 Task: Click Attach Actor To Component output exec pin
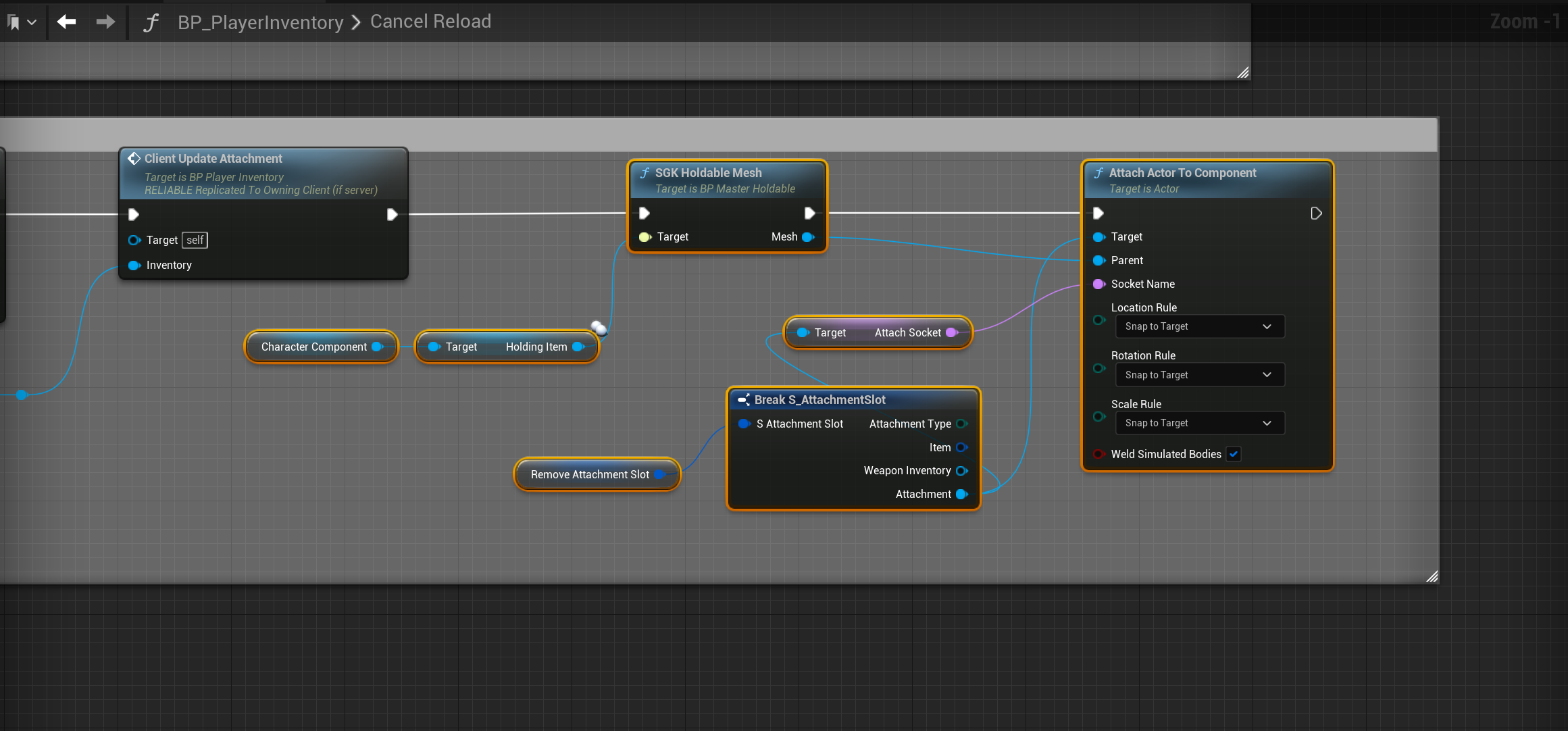tap(1316, 213)
